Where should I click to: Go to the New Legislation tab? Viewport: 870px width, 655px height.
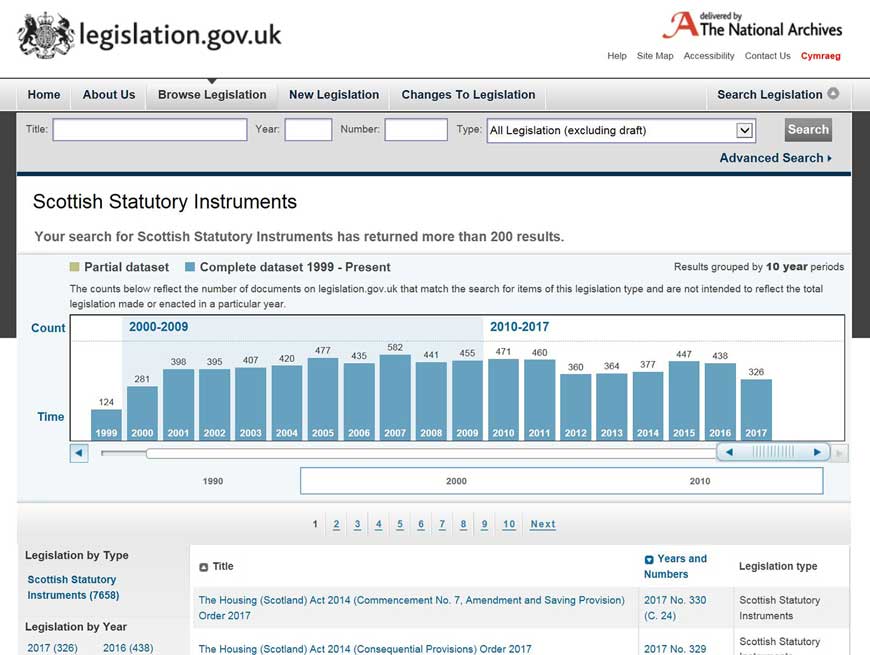[334, 95]
